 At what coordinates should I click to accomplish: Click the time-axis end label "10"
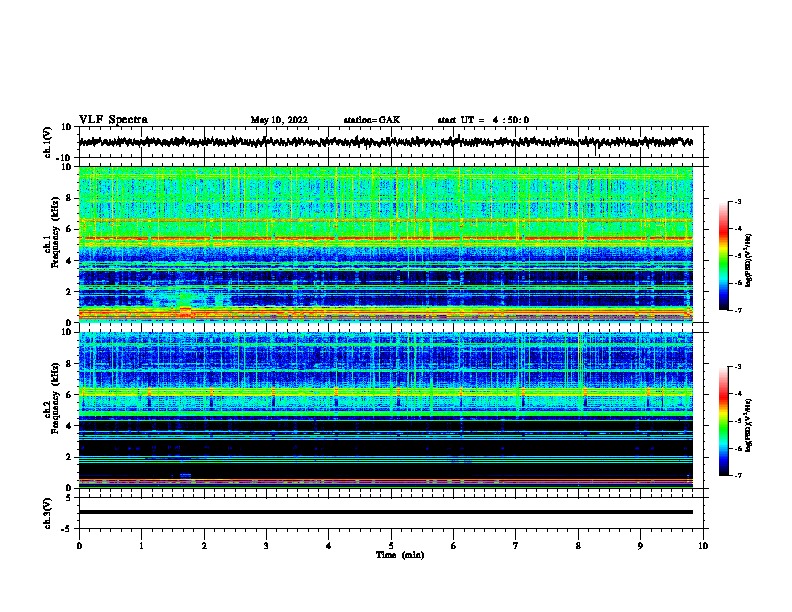point(703,546)
